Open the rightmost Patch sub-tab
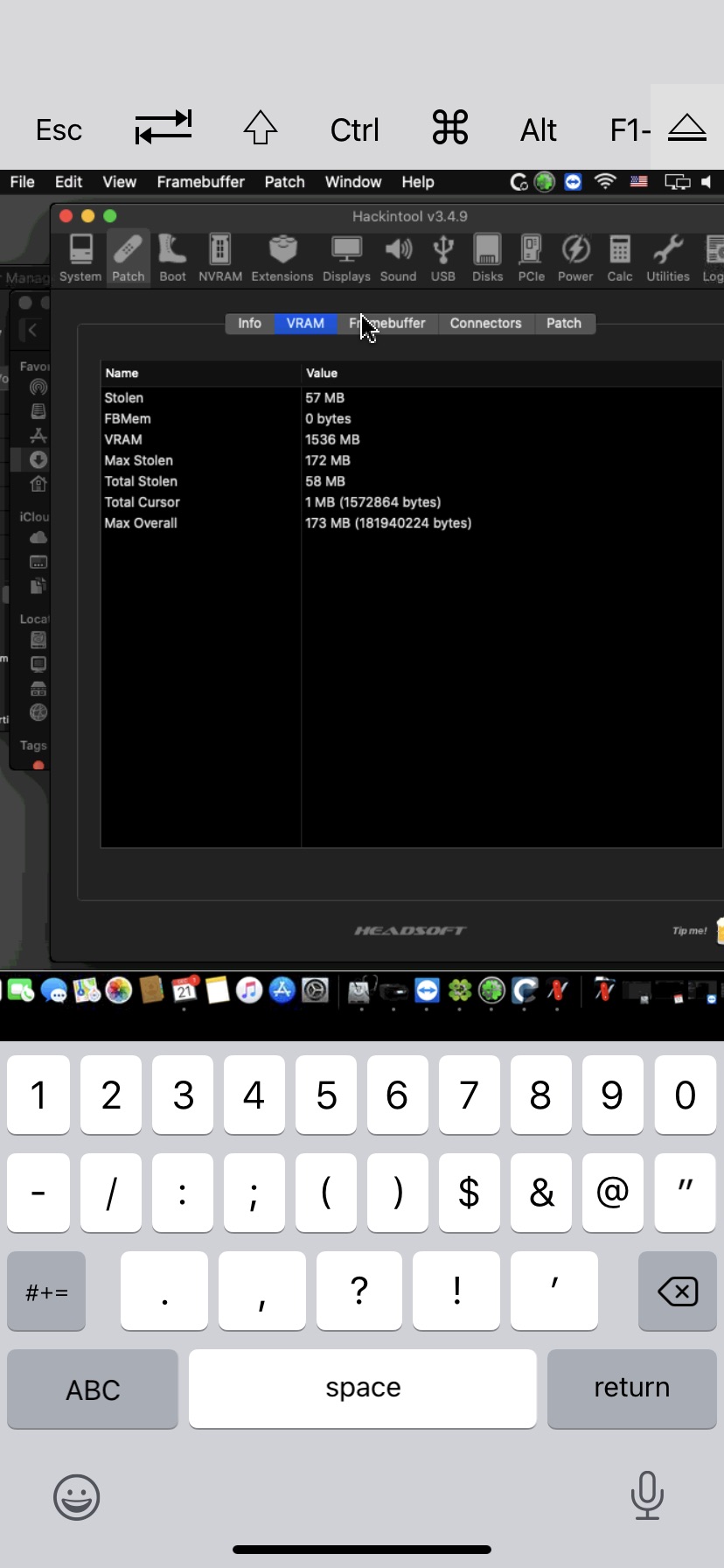The height and width of the screenshot is (1568, 724). 564,323
